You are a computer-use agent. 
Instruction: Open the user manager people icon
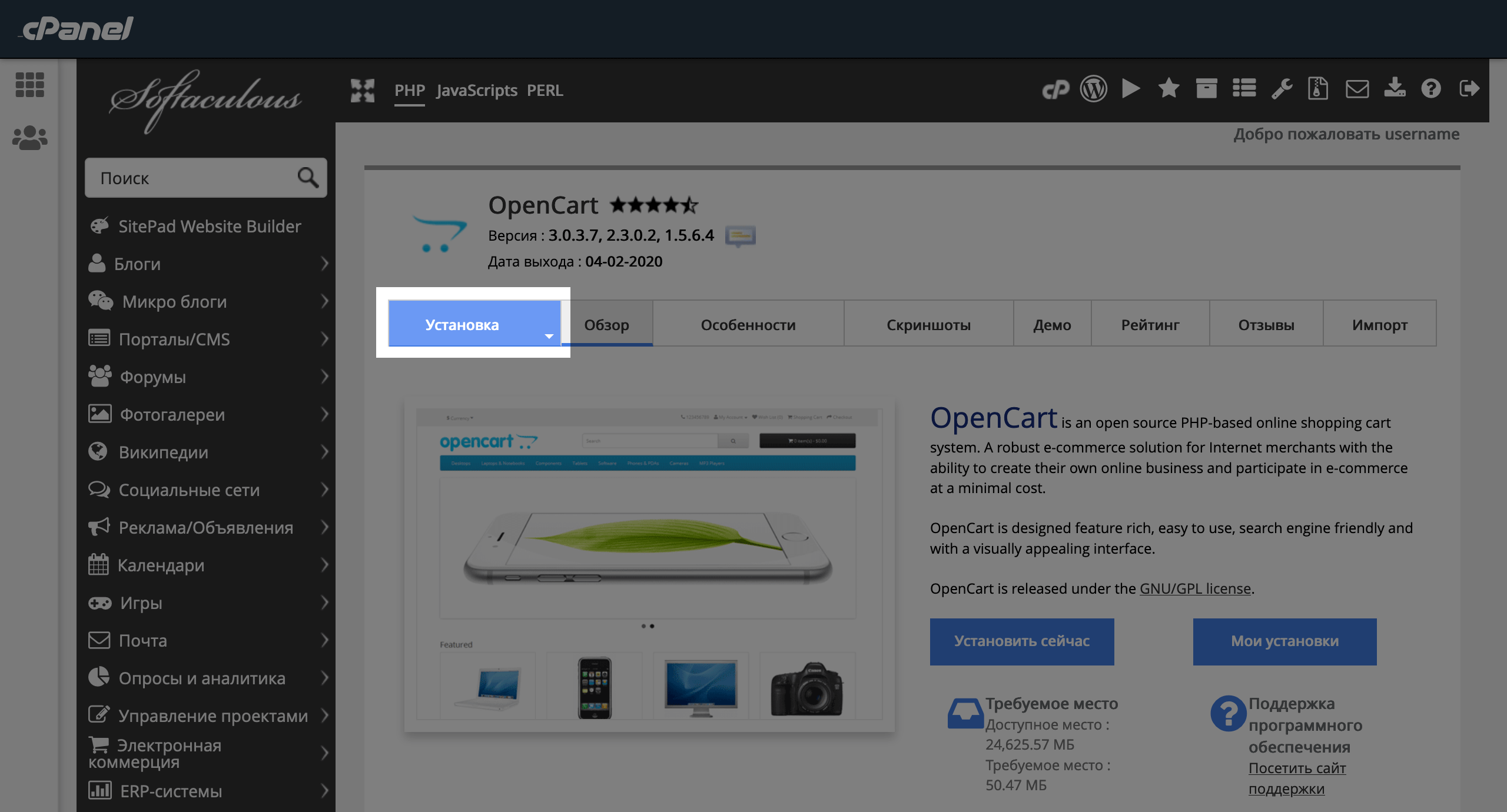pyautogui.click(x=29, y=138)
